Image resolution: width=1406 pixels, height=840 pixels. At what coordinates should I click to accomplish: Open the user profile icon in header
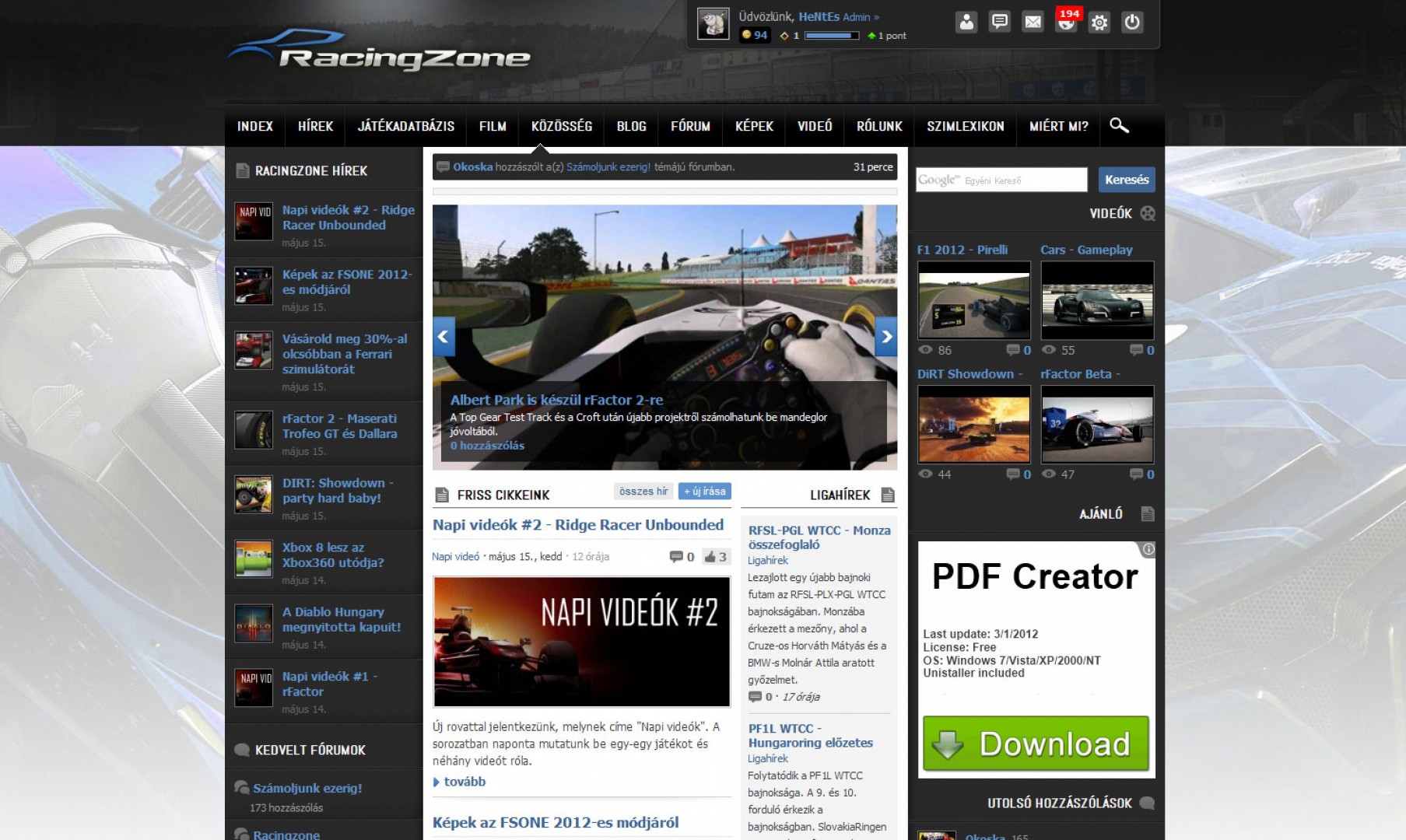click(966, 22)
